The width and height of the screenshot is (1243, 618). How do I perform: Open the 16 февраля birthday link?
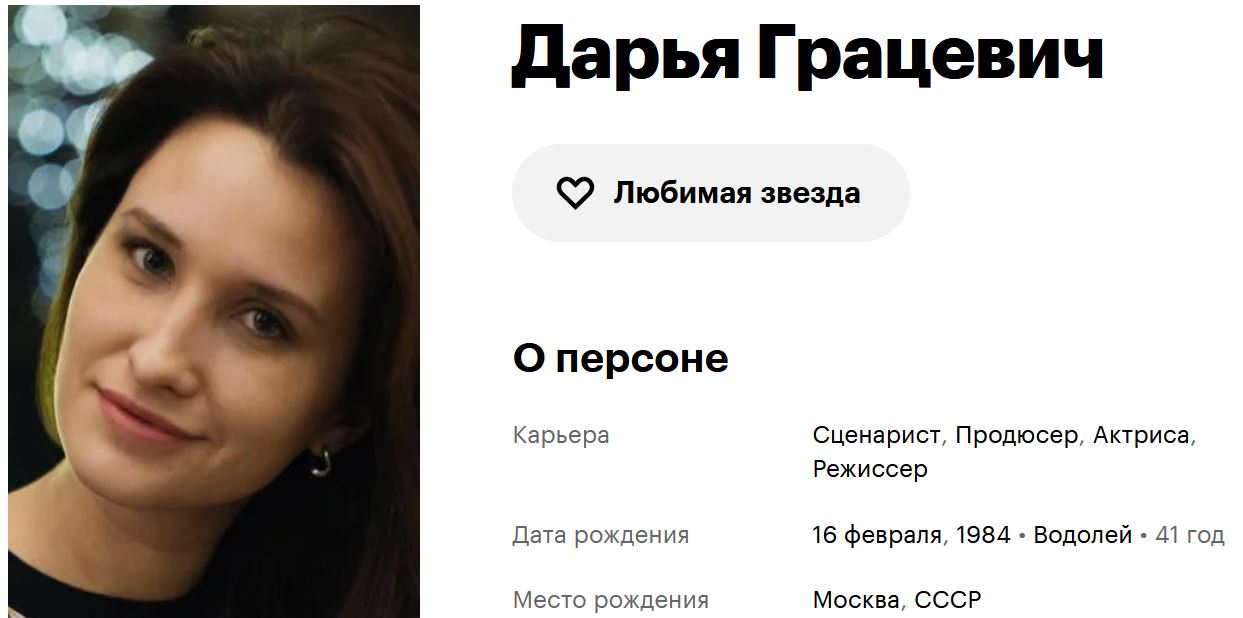coord(877,535)
